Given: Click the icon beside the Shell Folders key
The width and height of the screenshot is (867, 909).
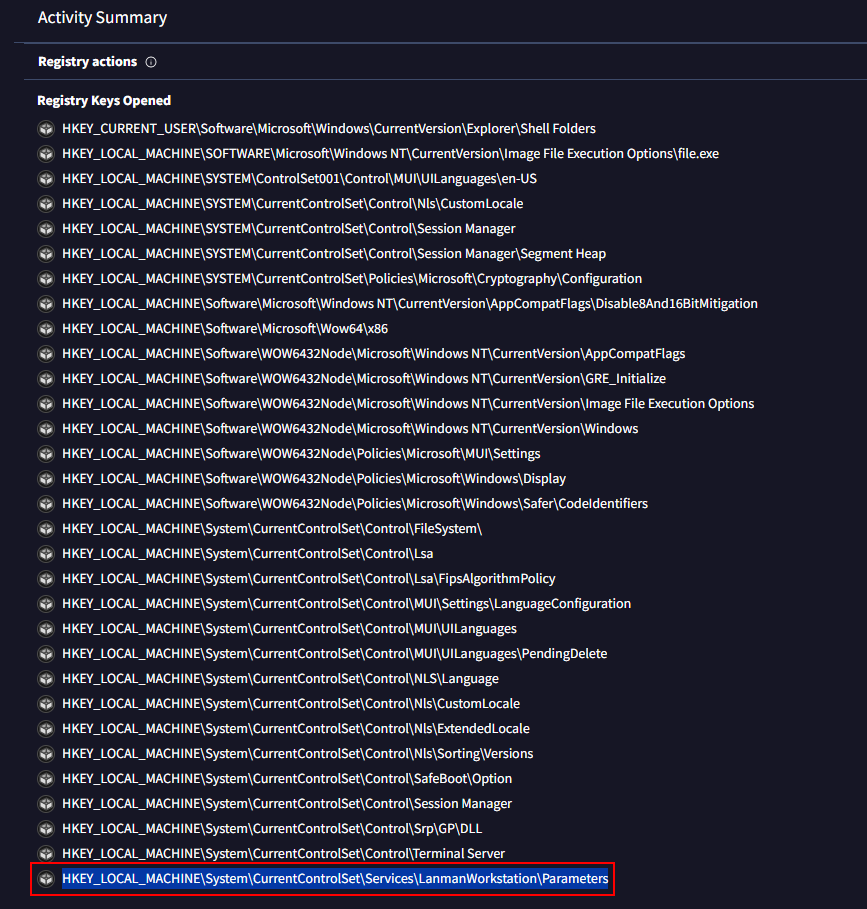Looking at the screenshot, I should pos(46,129).
